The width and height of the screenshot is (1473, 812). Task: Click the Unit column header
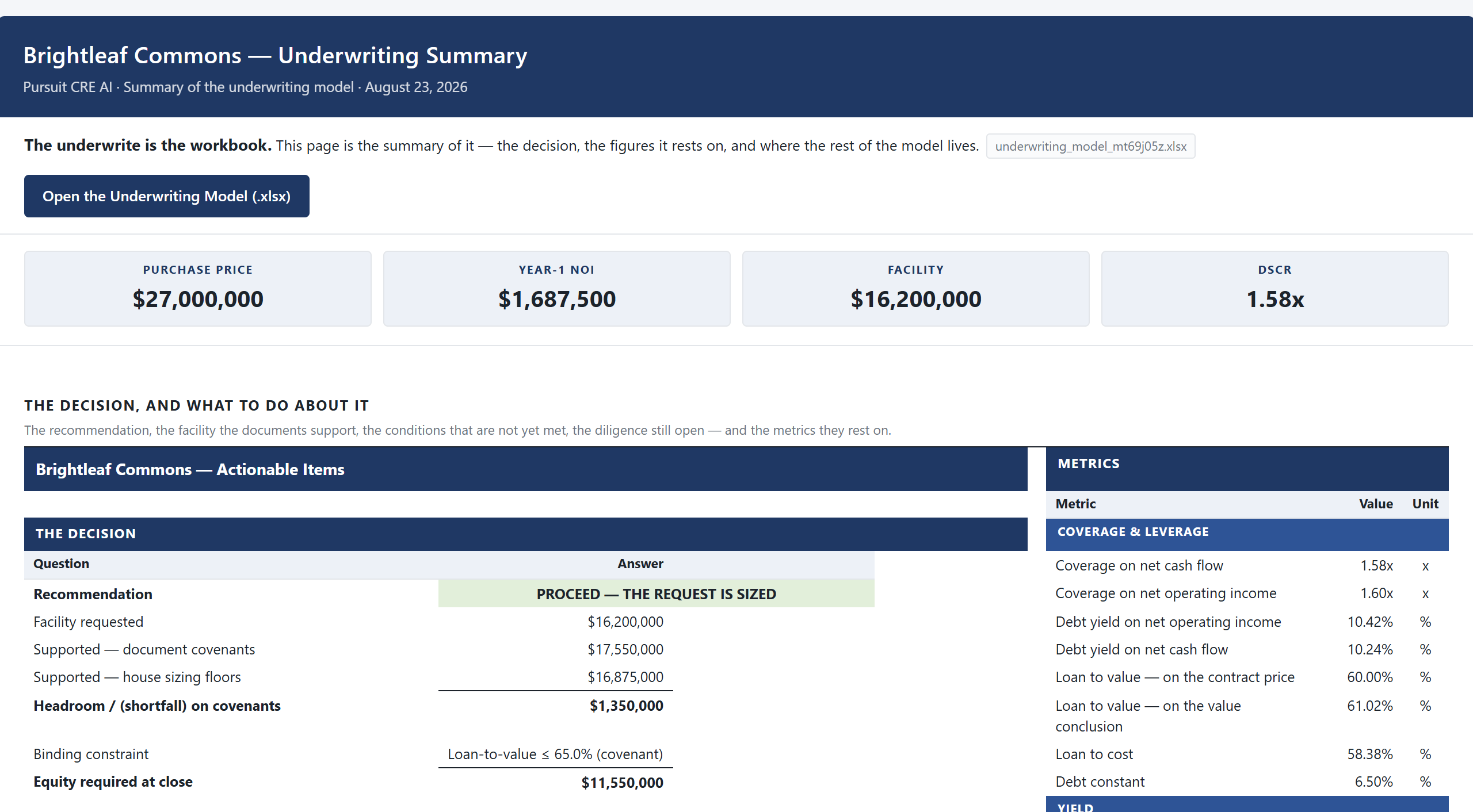[x=1425, y=504]
